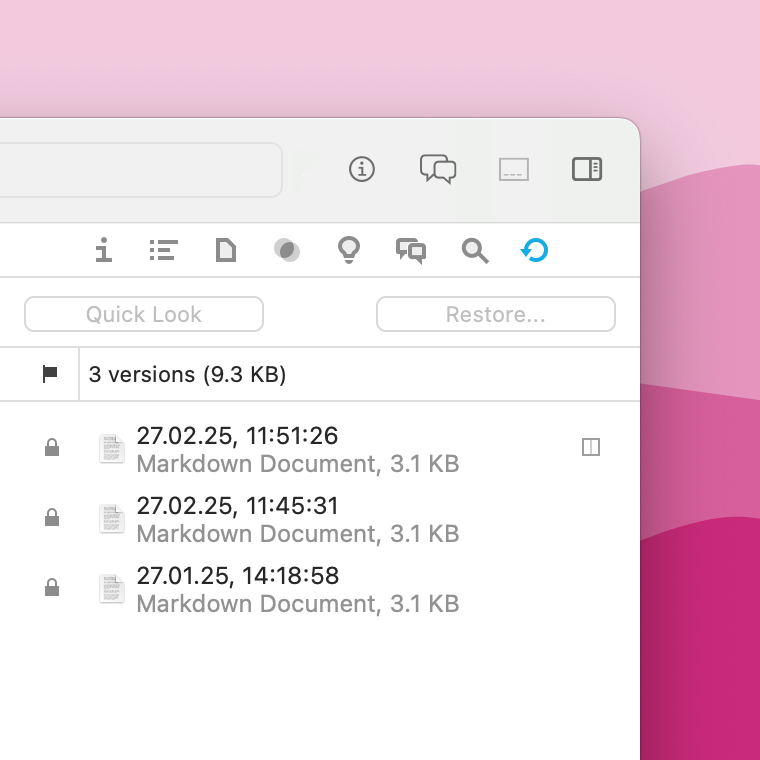Screen dimensions: 760x760
Task: Click lock icon of 11:51:26 version
Action: [52, 447]
